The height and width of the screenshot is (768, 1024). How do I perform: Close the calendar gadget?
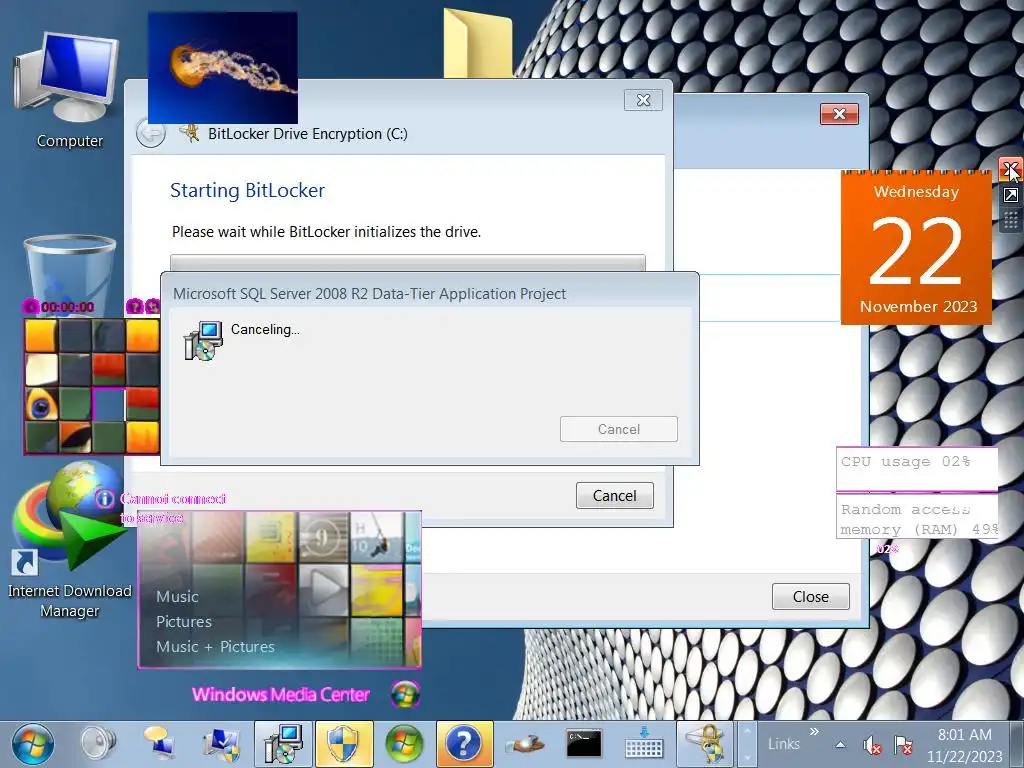(1010, 168)
